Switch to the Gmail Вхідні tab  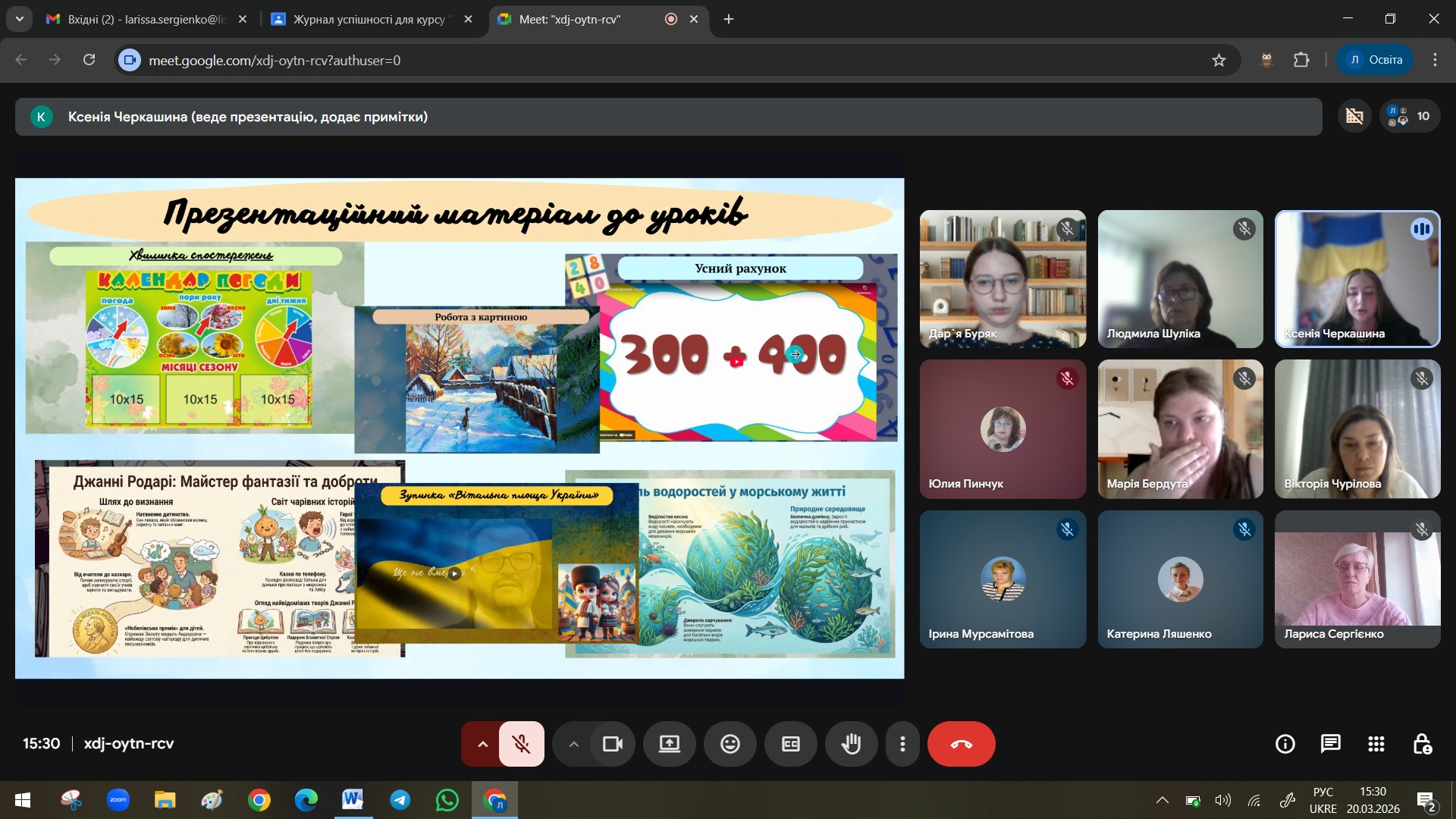pyautogui.click(x=144, y=19)
